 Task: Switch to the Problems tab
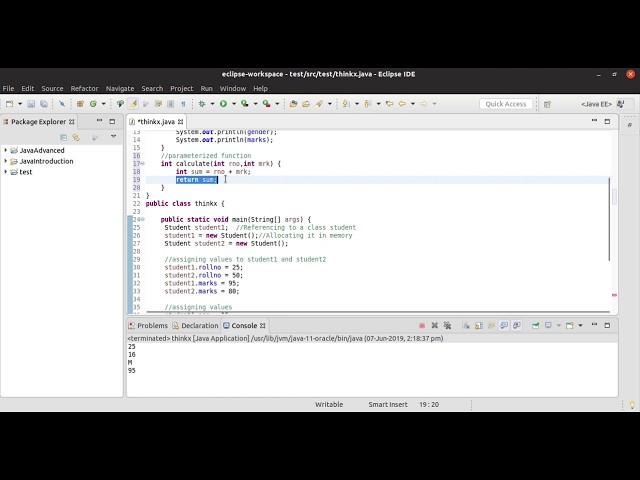coord(148,325)
